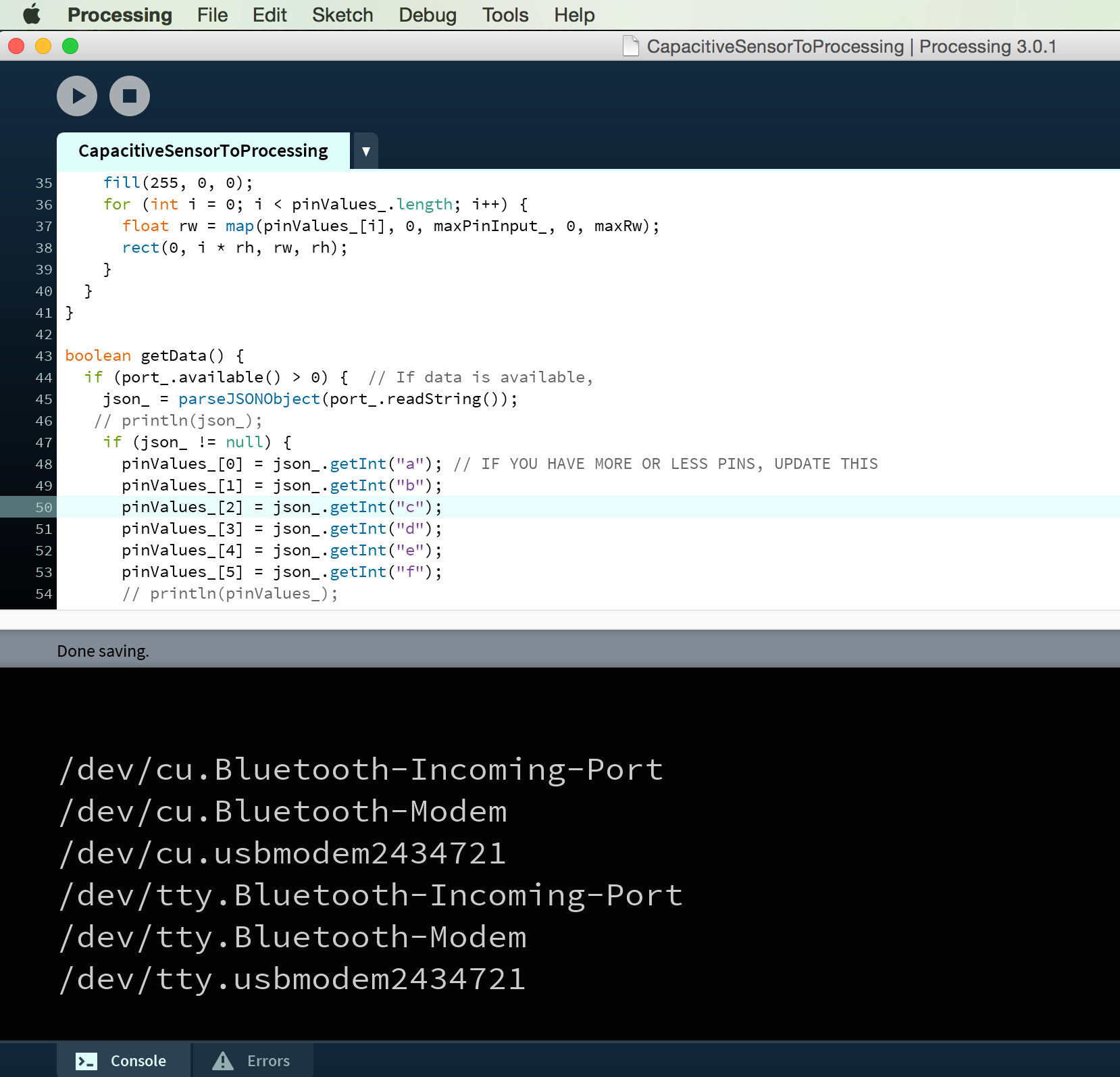Screen dimensions: 1120x1077
Task: Click the '// println(pinValues_);' comment line
Action: [x=230, y=593]
